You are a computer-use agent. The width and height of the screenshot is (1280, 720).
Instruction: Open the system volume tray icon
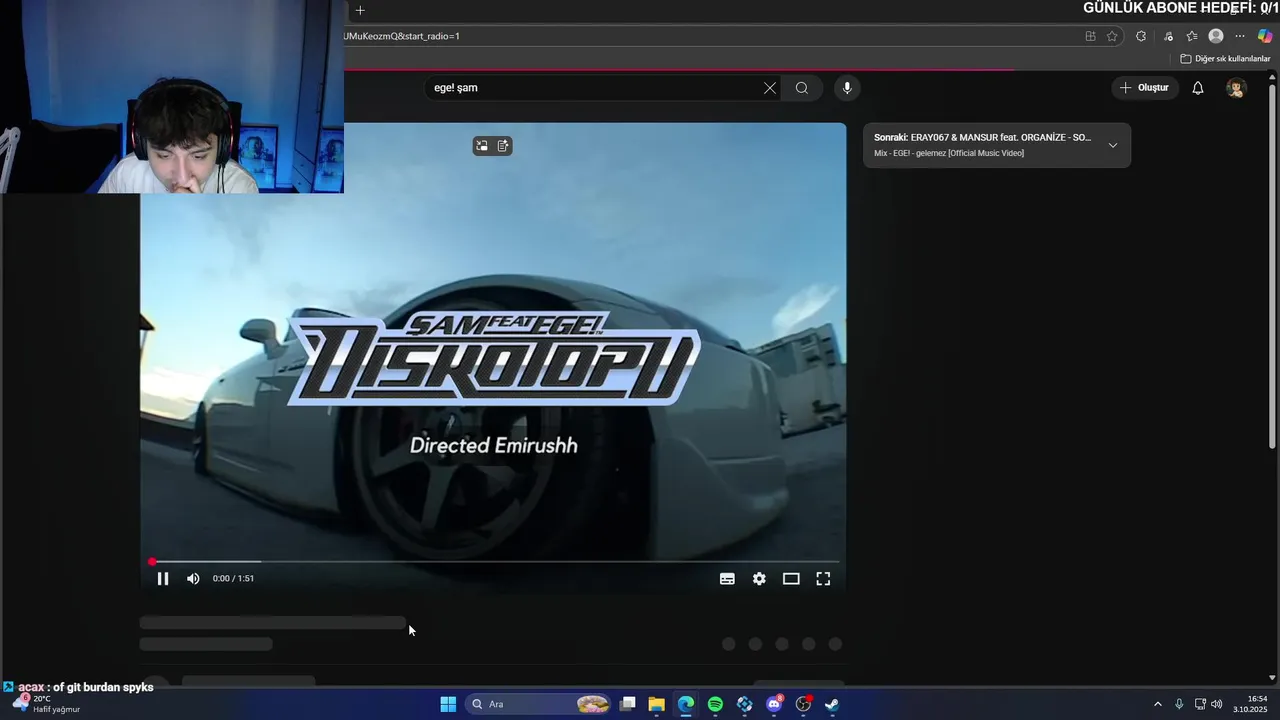pyautogui.click(x=1217, y=704)
